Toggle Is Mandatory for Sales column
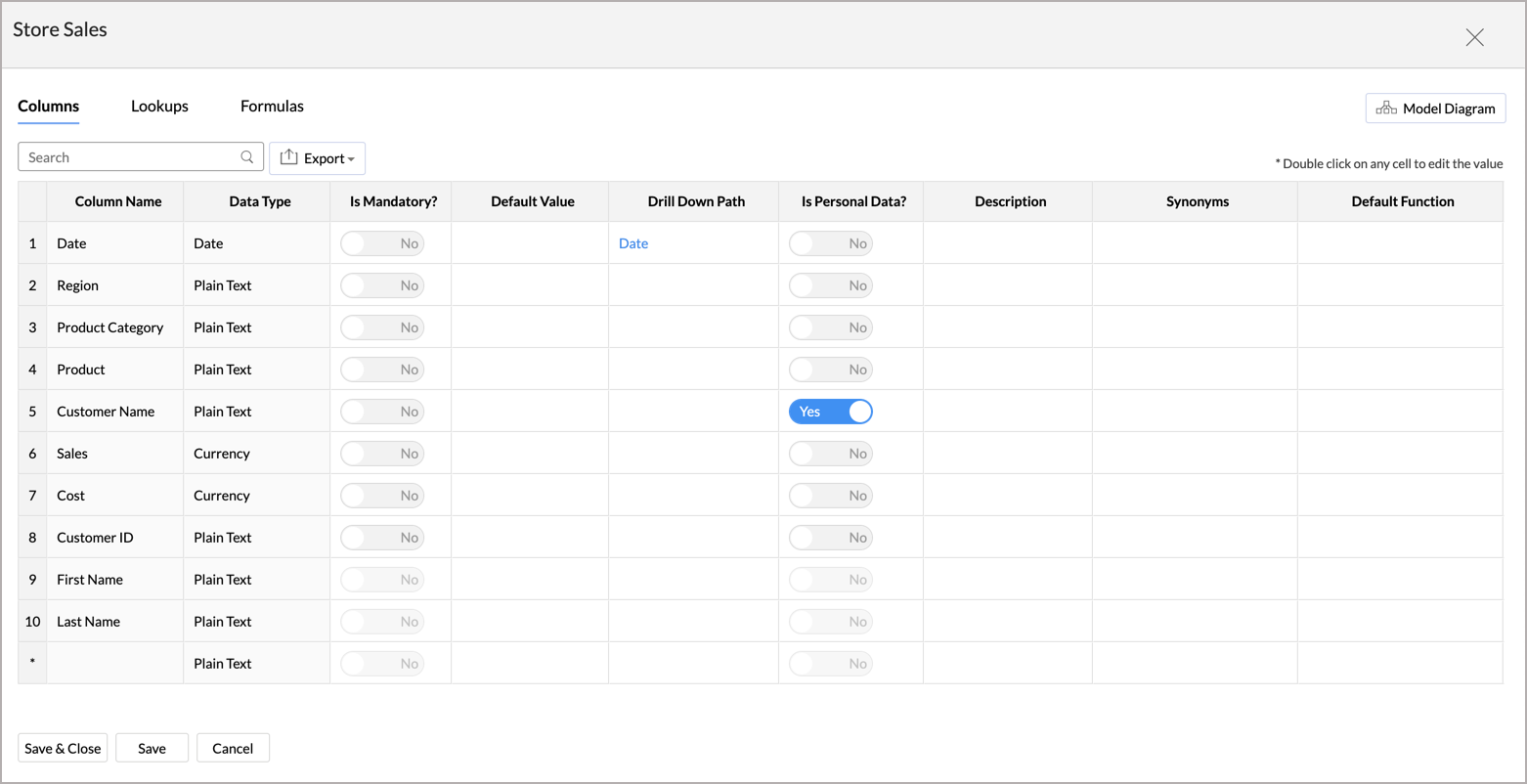Viewport: 1527px width, 784px height. click(381, 454)
